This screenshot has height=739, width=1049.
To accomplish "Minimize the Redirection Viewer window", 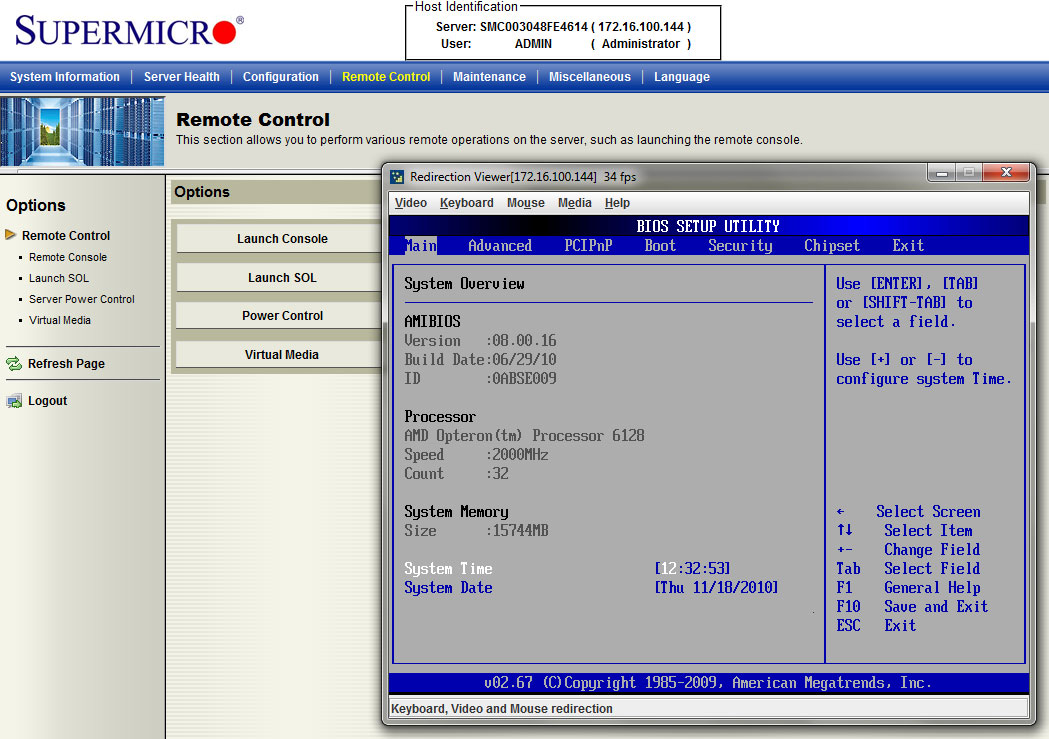I will point(942,173).
